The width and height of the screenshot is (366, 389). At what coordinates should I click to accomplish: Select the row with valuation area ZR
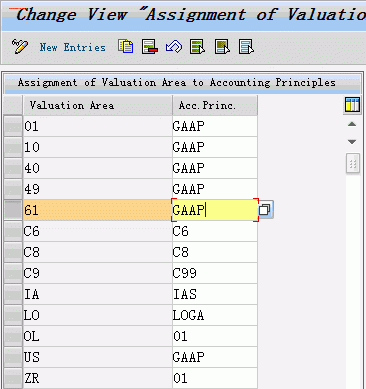click(13, 378)
